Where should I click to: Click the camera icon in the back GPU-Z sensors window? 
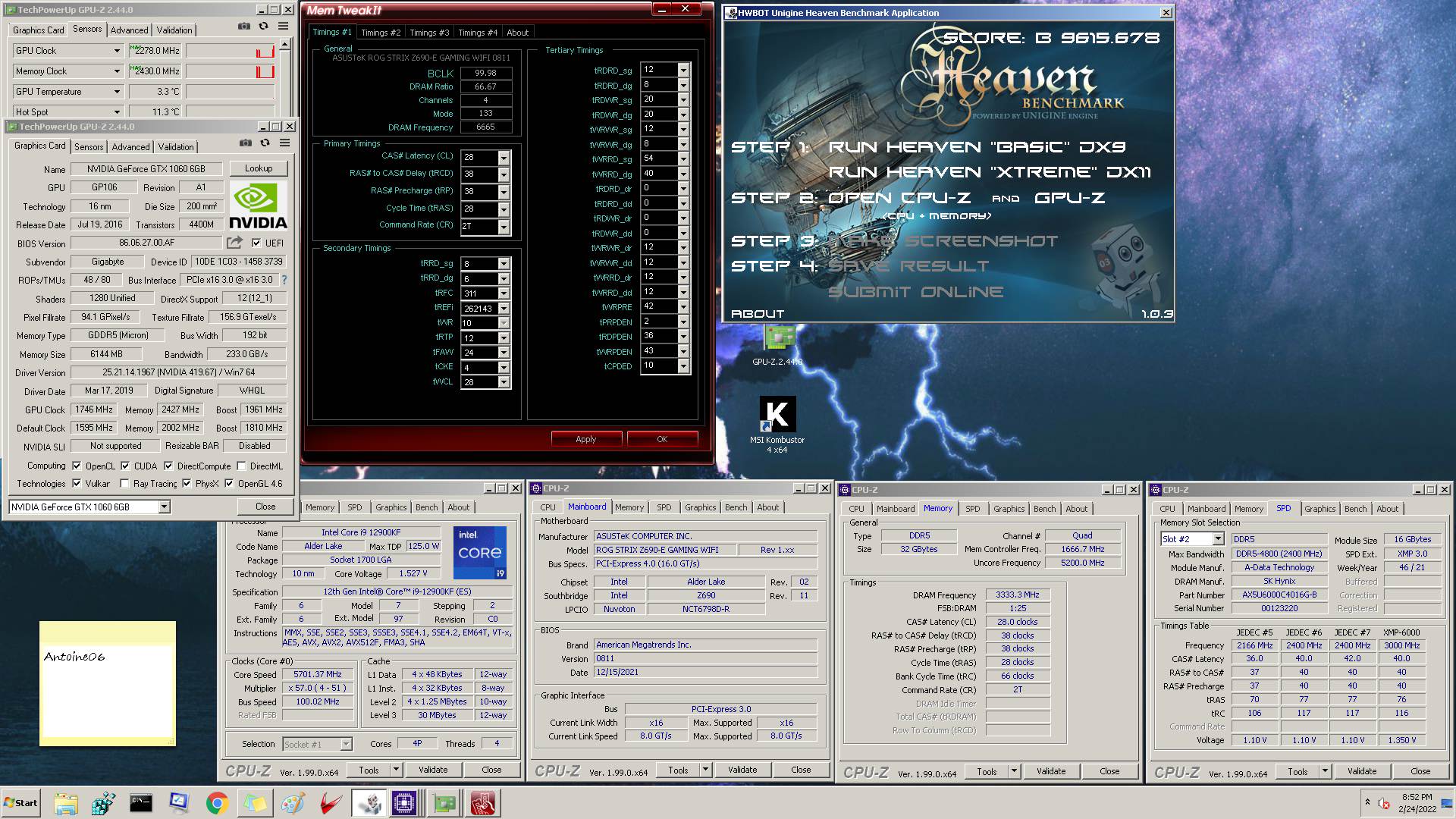click(243, 26)
